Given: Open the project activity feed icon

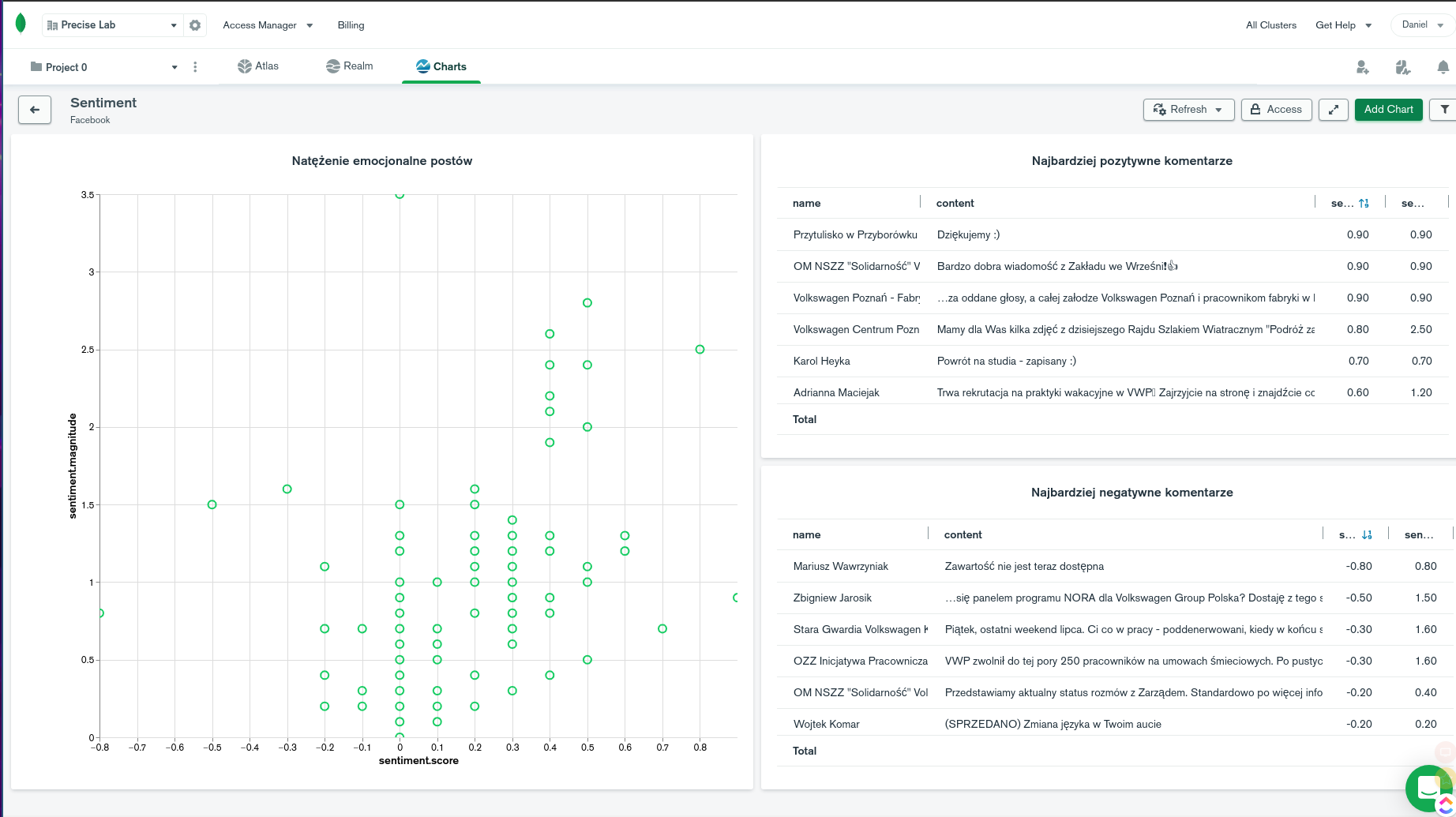Looking at the screenshot, I should 1402,68.
